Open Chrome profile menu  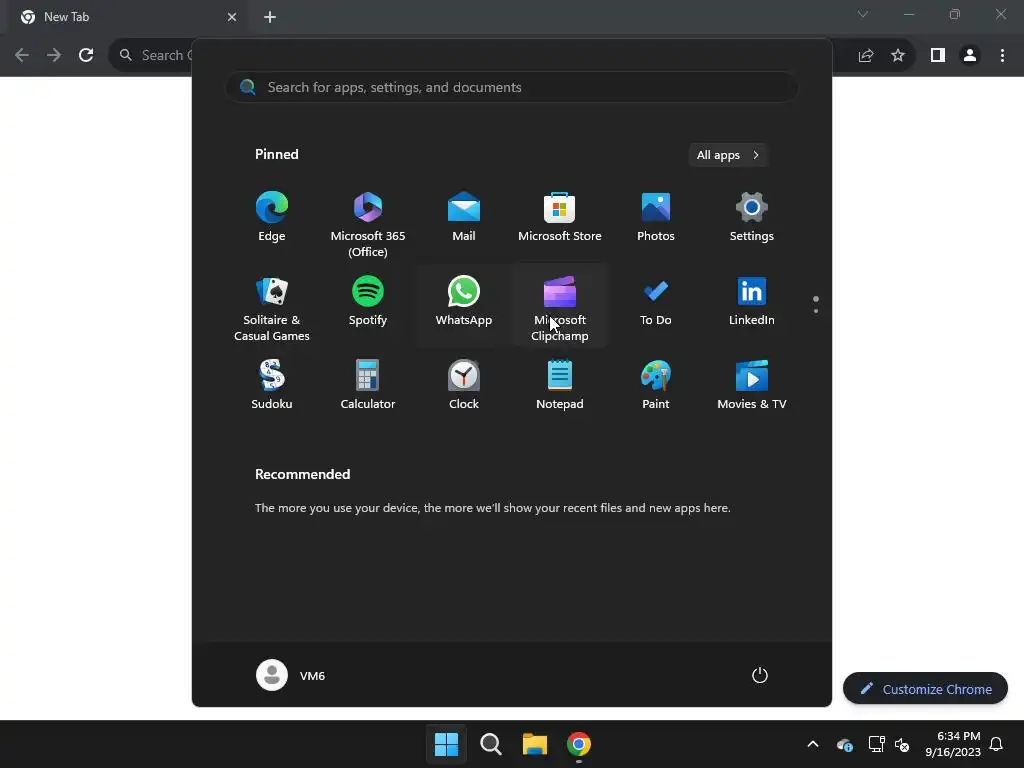click(970, 55)
